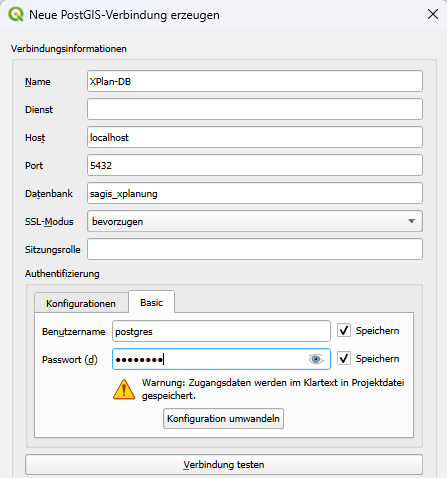Click the Port field showing 5432
Screen dimensions: 447x478
[x=255, y=165]
